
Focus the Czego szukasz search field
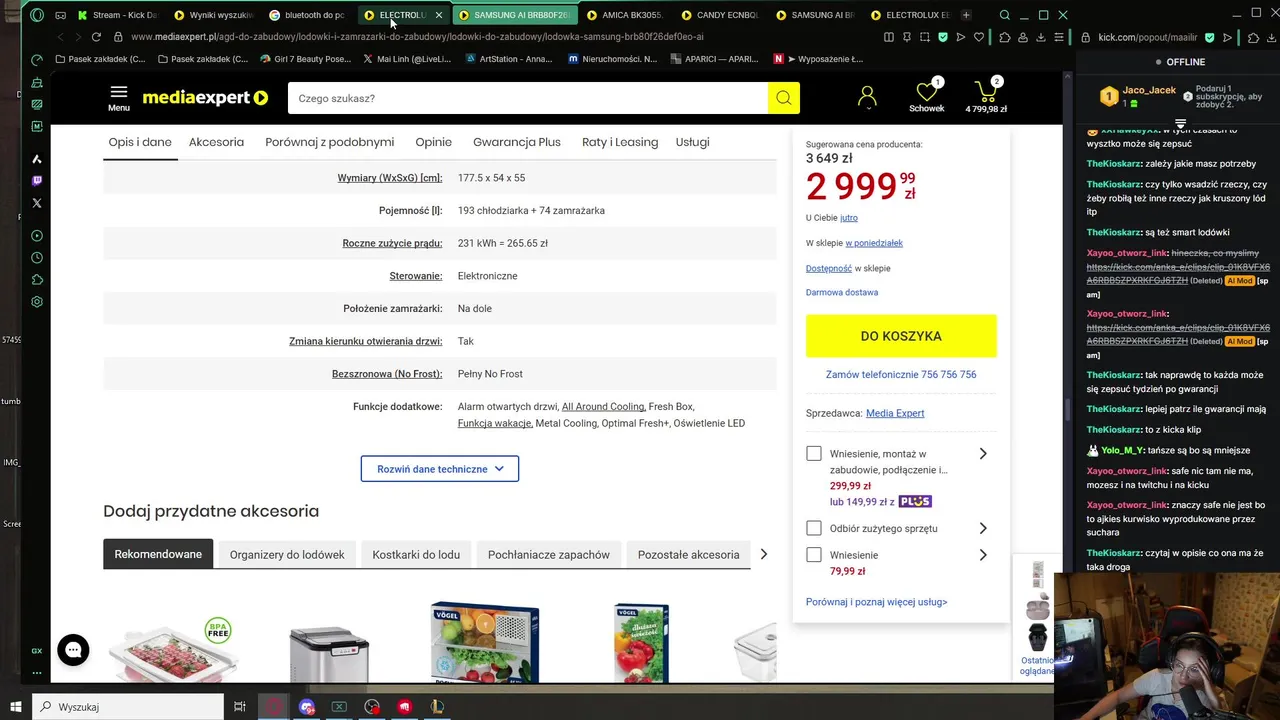(528, 98)
